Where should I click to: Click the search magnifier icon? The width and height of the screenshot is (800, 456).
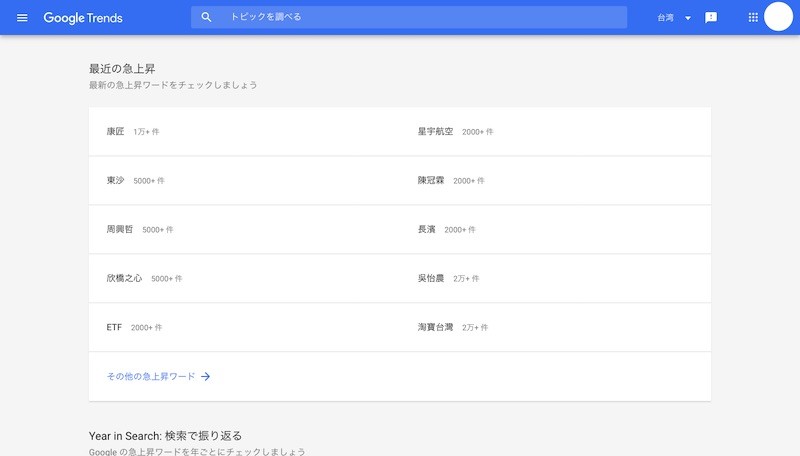point(206,17)
